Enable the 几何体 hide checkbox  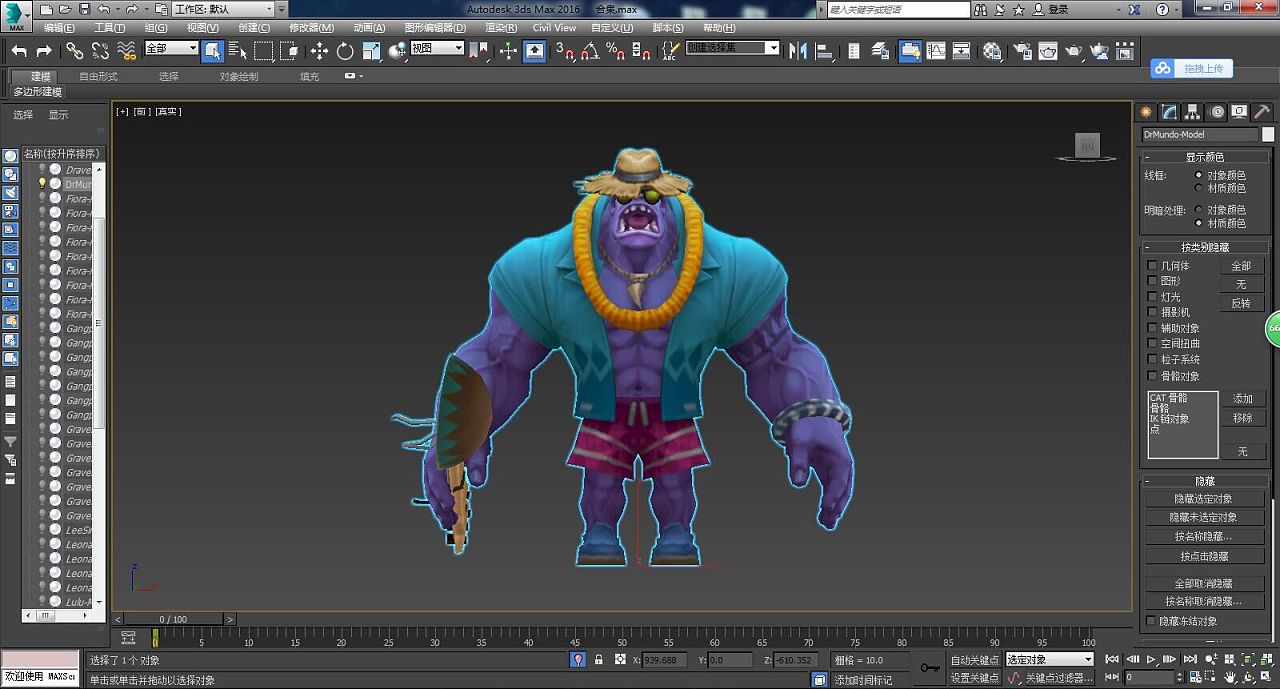click(x=1152, y=266)
